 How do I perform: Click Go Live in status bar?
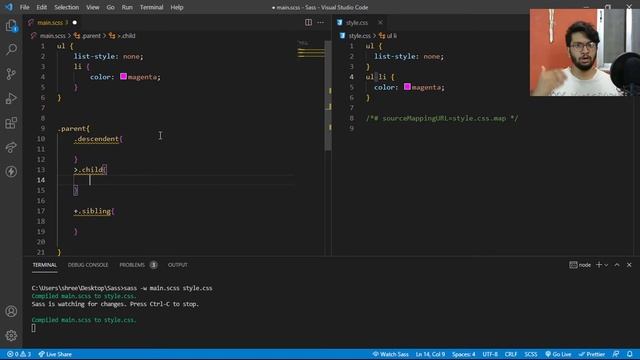click(558, 354)
